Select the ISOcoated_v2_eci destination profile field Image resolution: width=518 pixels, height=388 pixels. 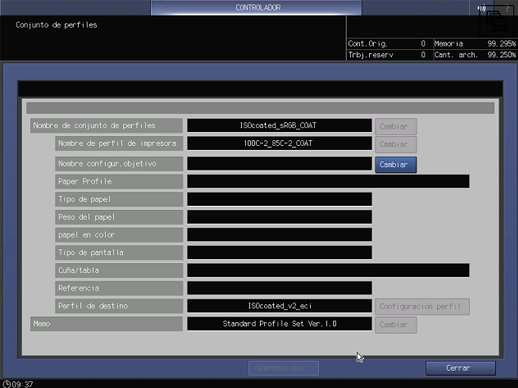point(279,306)
